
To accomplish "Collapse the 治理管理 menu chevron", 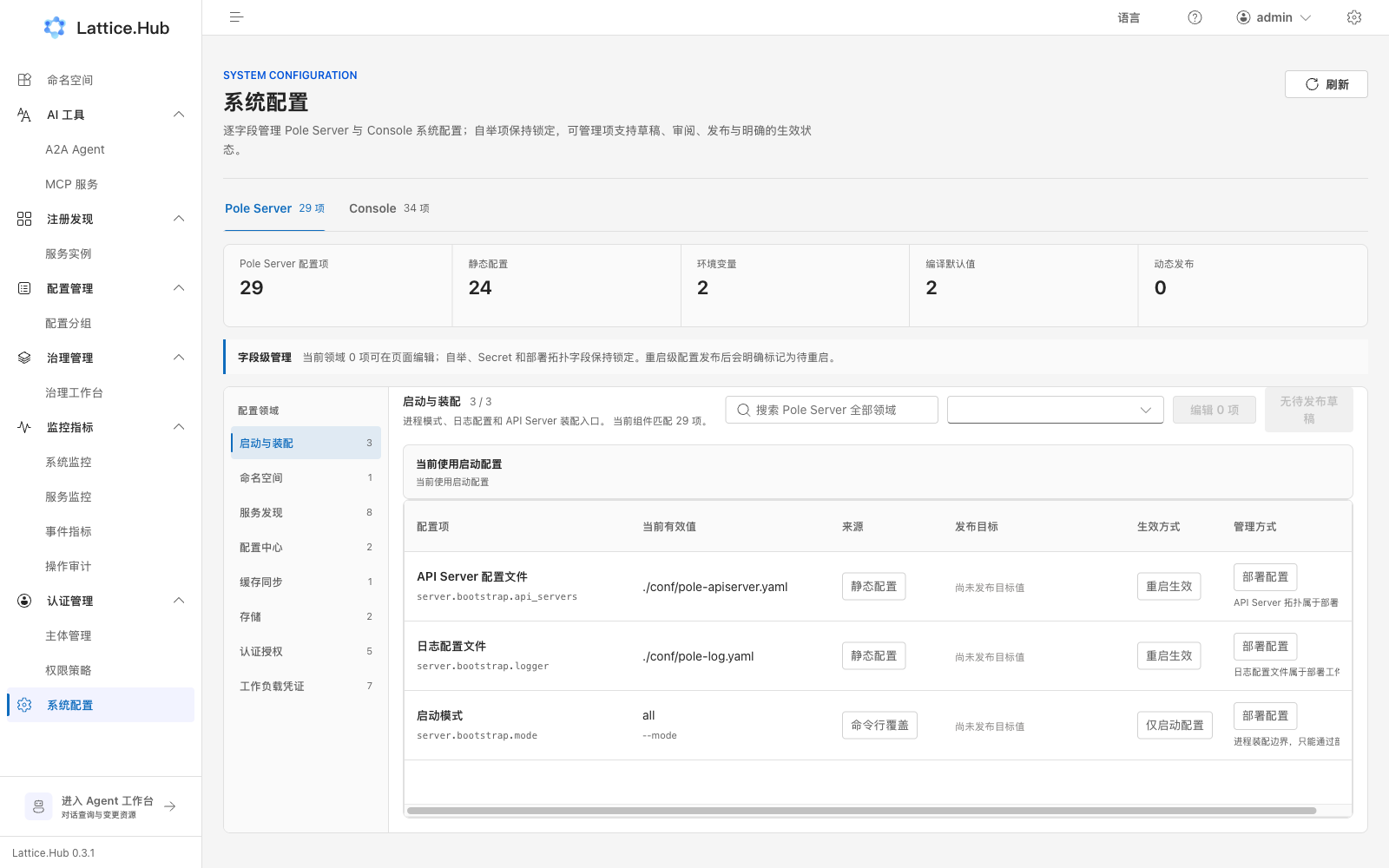I will coord(179,358).
